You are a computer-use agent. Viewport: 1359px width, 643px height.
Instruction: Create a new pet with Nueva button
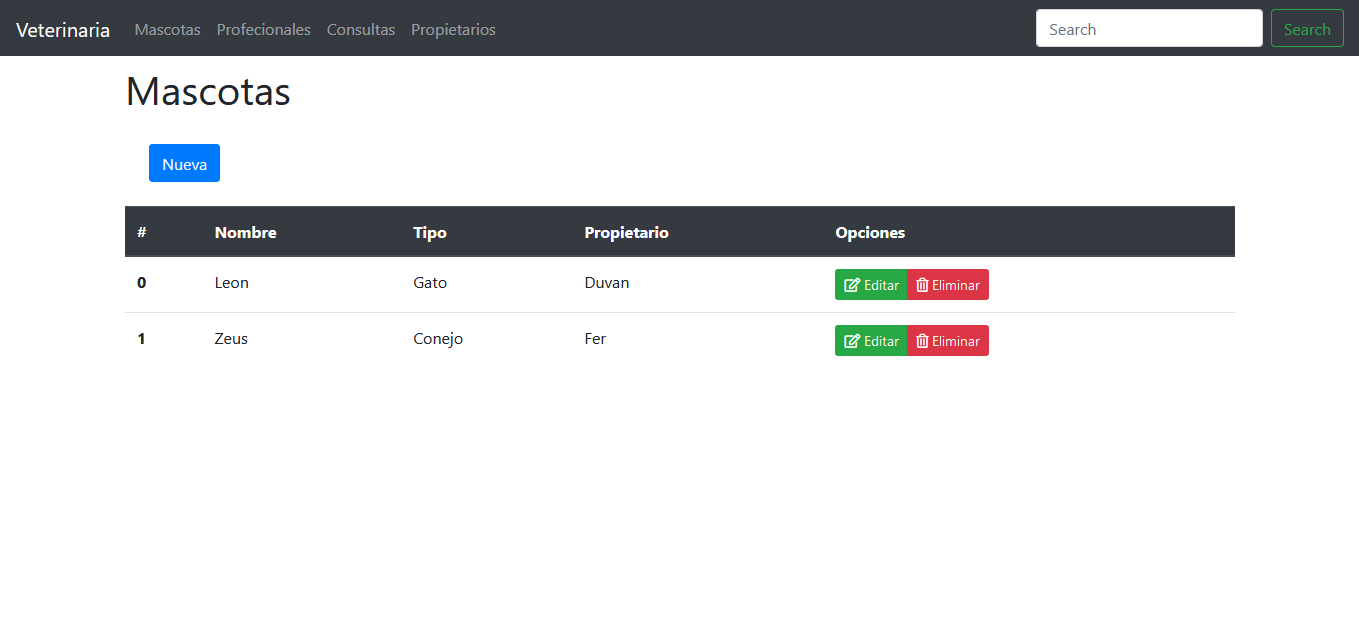(184, 163)
